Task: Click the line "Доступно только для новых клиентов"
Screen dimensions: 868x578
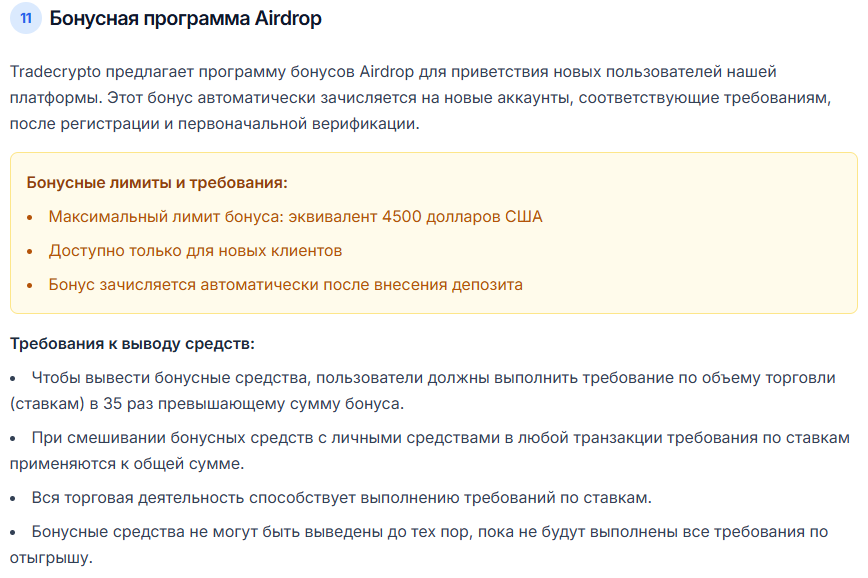Action: (195, 250)
